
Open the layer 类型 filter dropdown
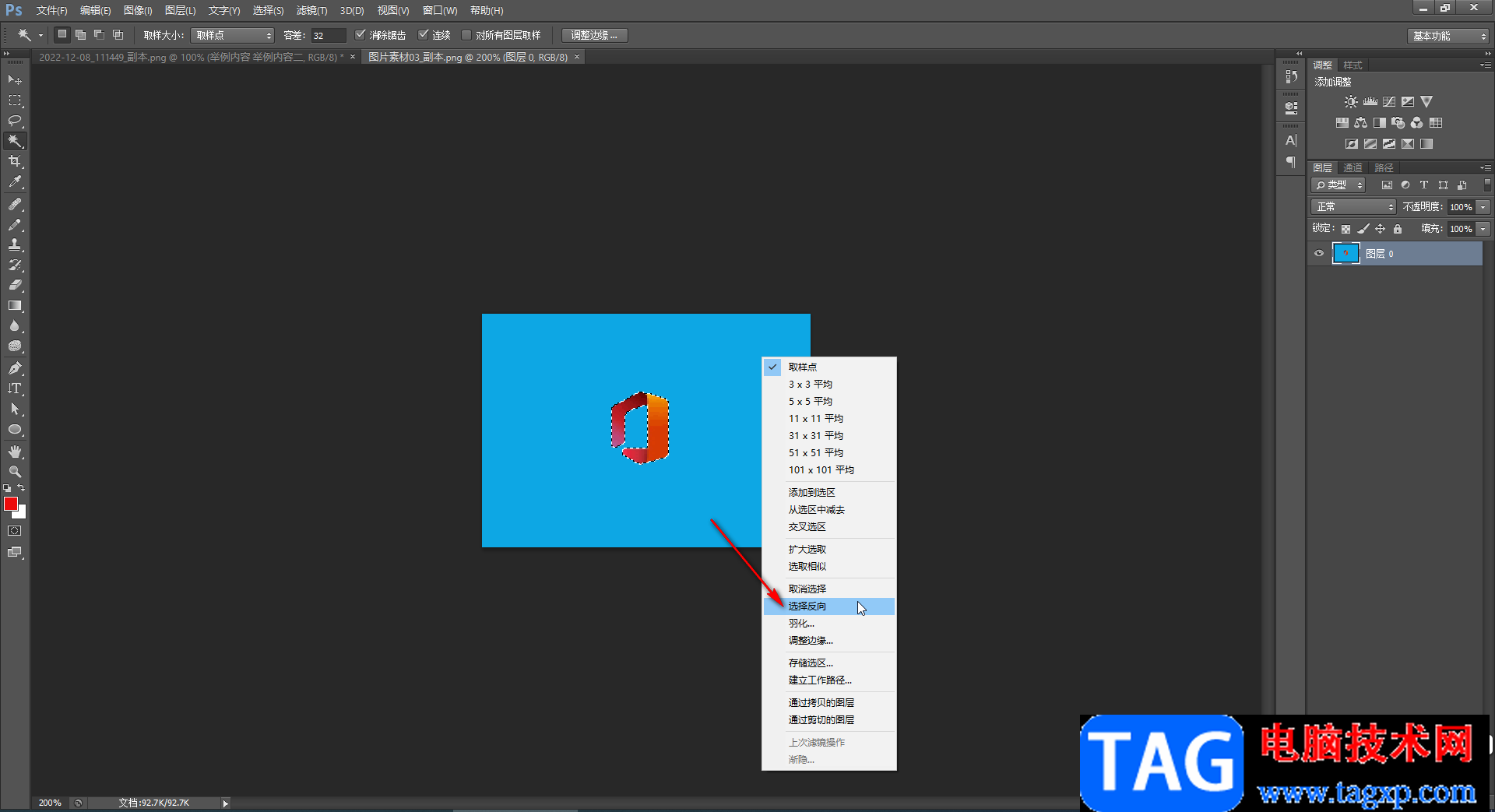pyautogui.click(x=1339, y=185)
